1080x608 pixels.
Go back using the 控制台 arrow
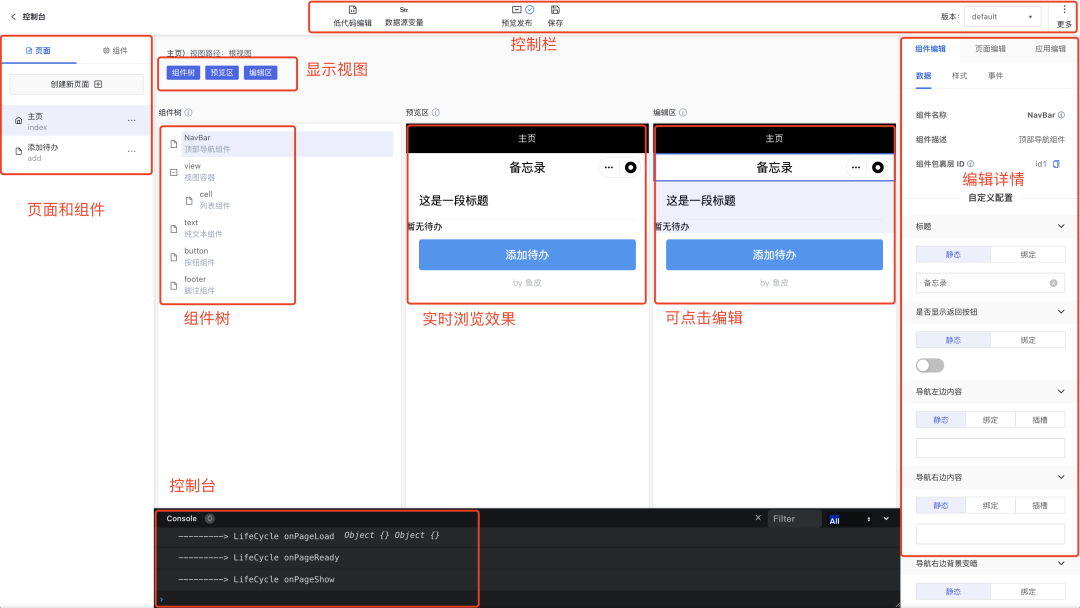[13, 16]
